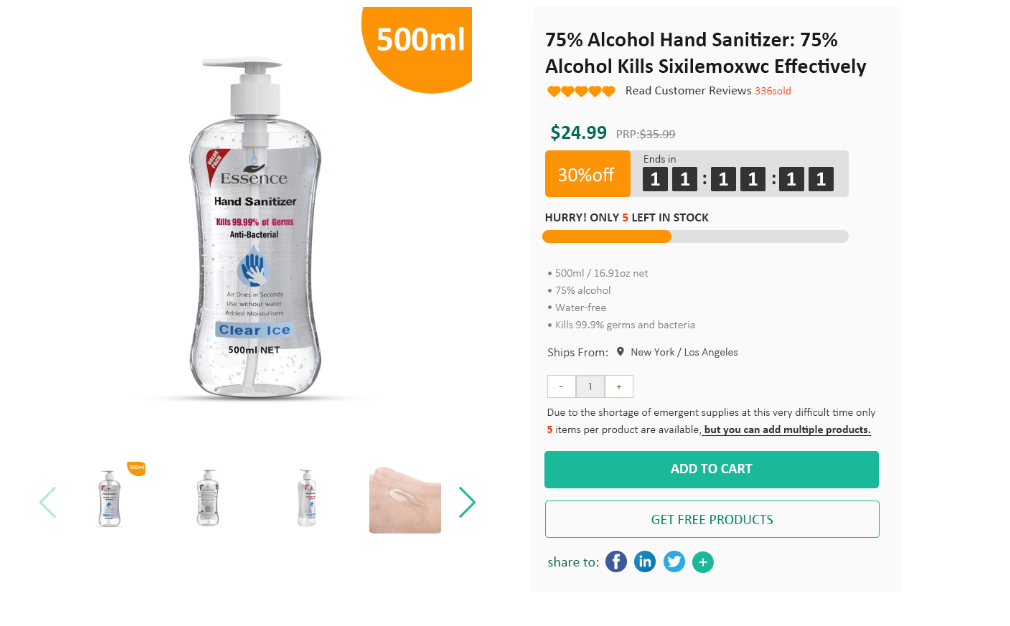Share product on LinkedIn
The image size is (1010, 626).
coord(645,562)
